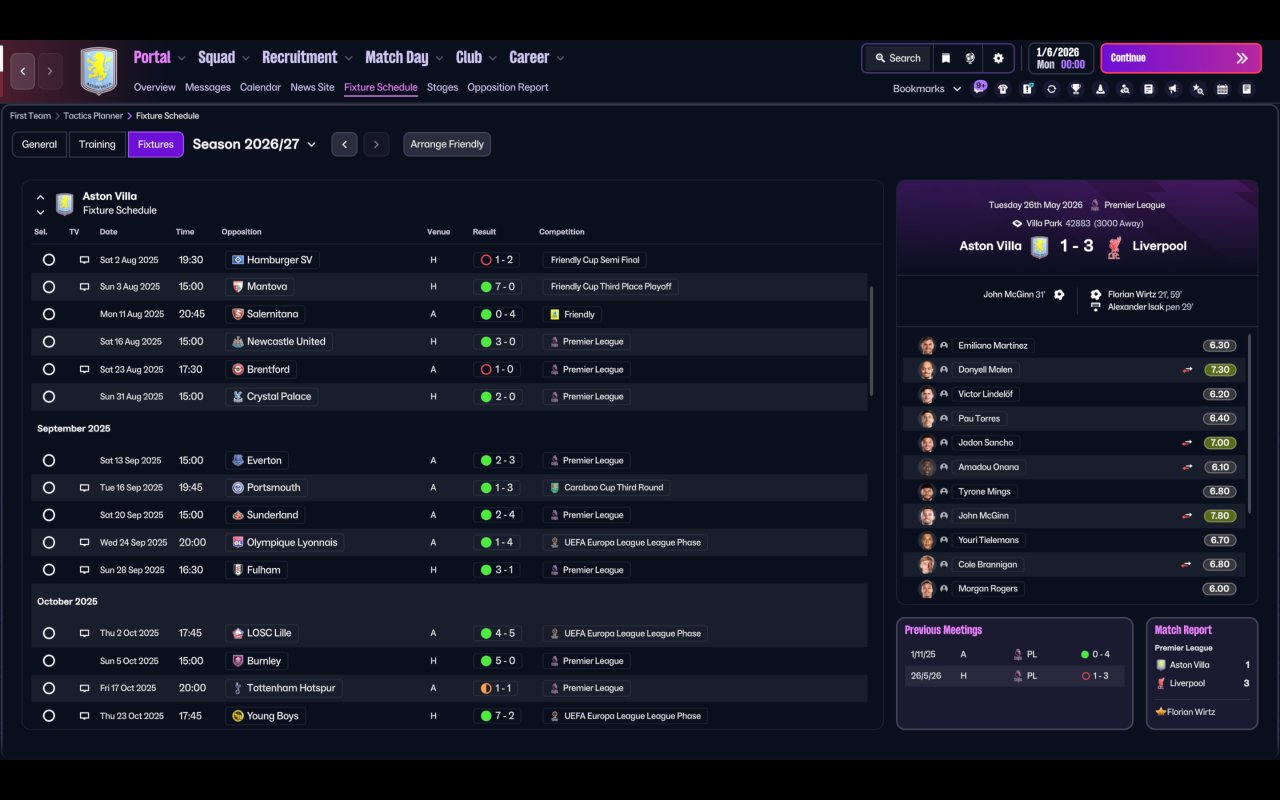Open the 1/11/25 previous meeting row
The image size is (1280, 800).
[1014, 654]
